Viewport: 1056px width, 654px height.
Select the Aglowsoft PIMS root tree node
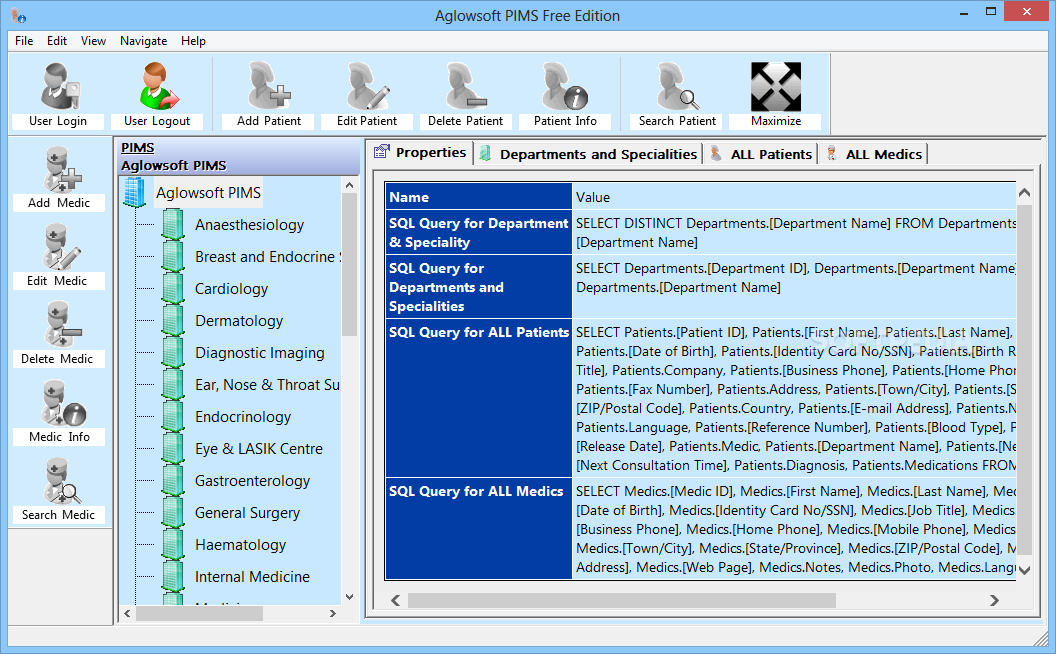click(208, 193)
